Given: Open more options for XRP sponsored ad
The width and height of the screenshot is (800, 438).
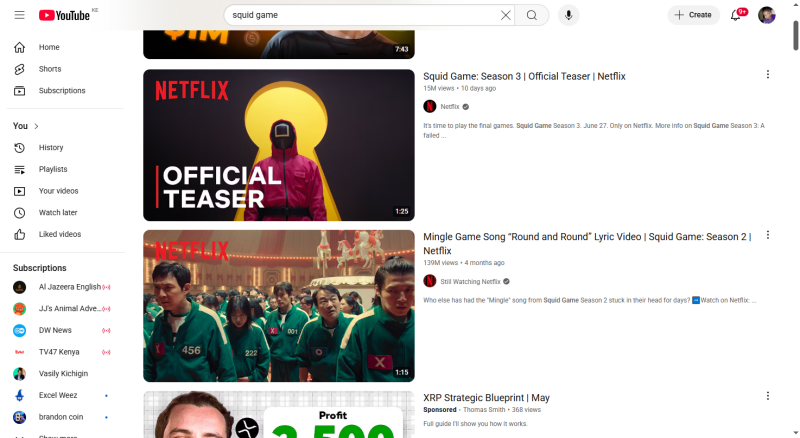Looking at the screenshot, I should click(767, 396).
